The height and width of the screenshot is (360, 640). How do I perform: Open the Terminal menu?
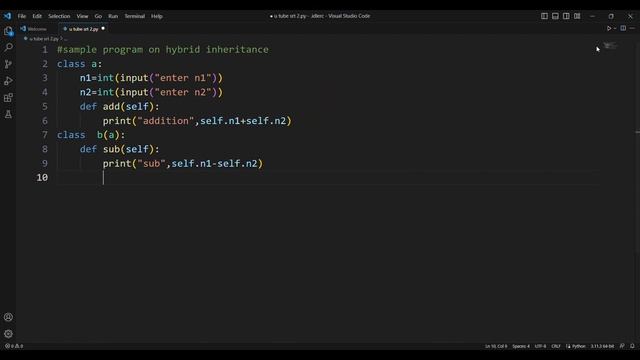point(135,16)
